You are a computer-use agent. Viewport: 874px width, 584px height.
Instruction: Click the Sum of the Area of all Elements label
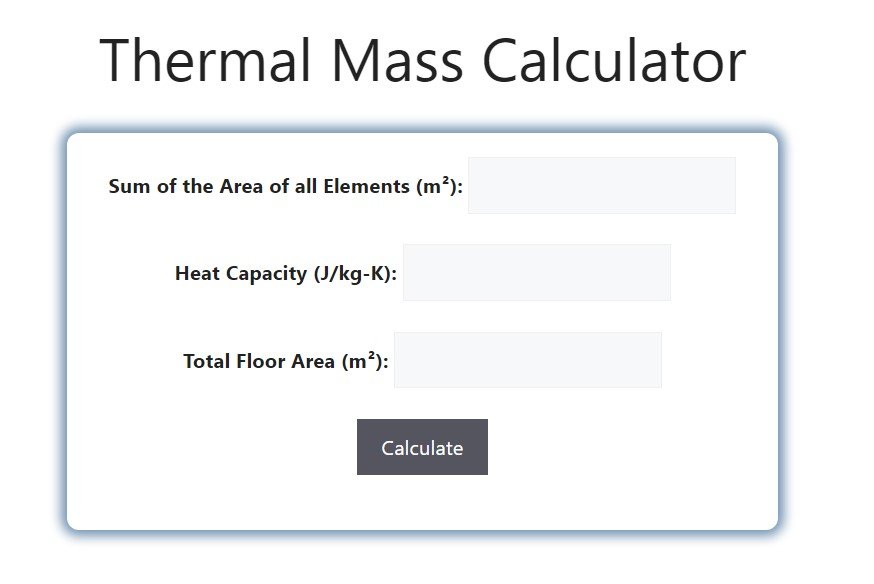(x=284, y=185)
